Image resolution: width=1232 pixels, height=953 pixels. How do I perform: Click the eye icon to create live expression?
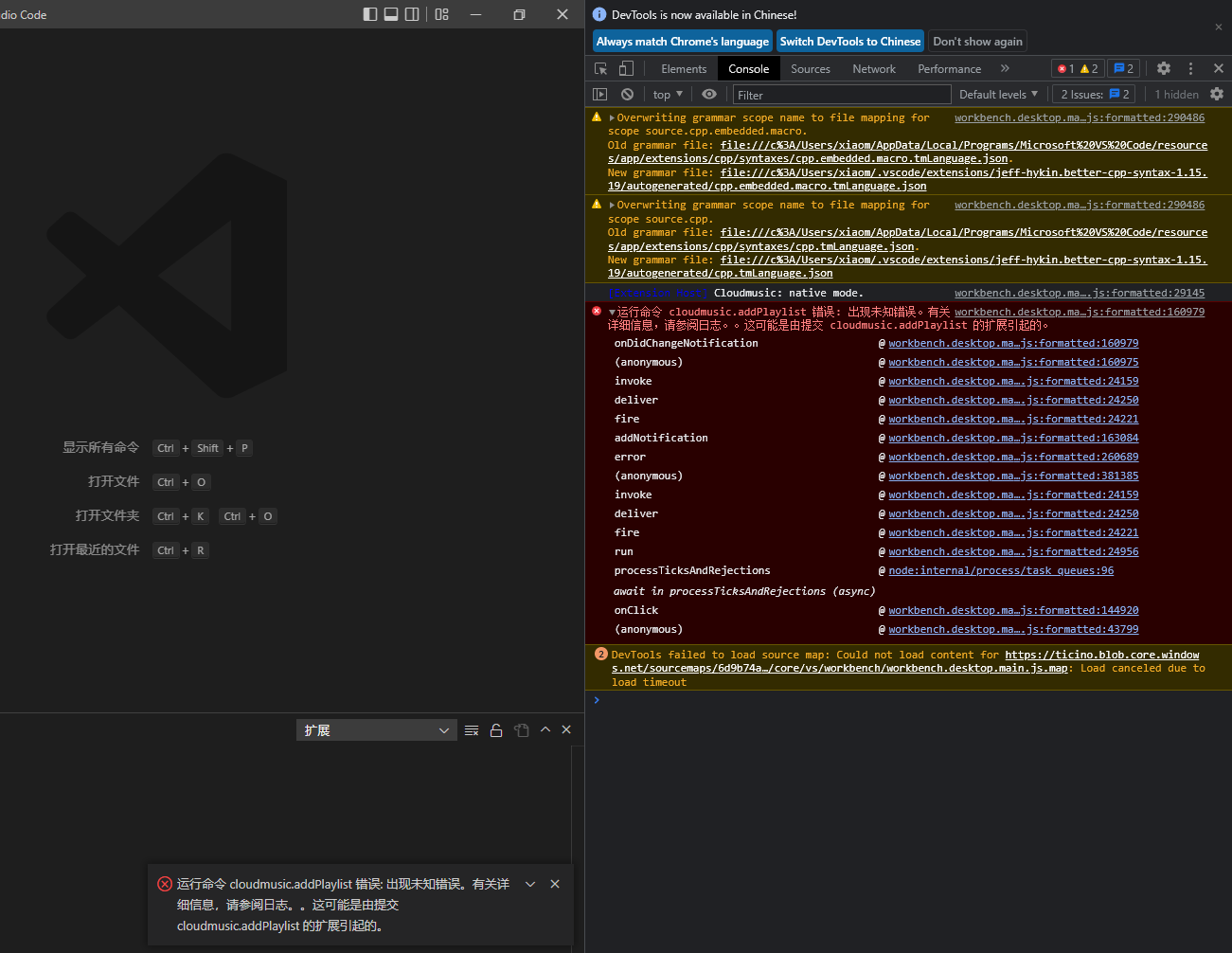pyautogui.click(x=709, y=94)
